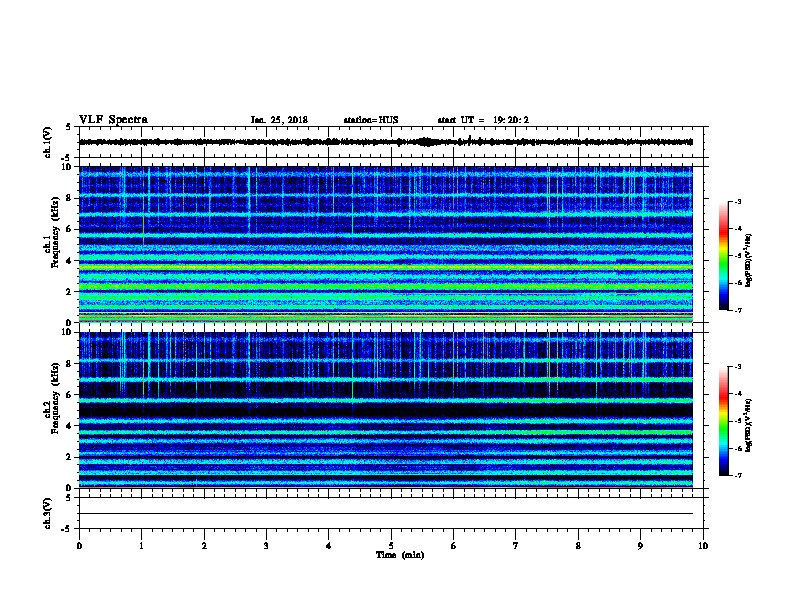Click the "9" tick on the time axis
The width and height of the screenshot is (792, 612).
(x=640, y=546)
